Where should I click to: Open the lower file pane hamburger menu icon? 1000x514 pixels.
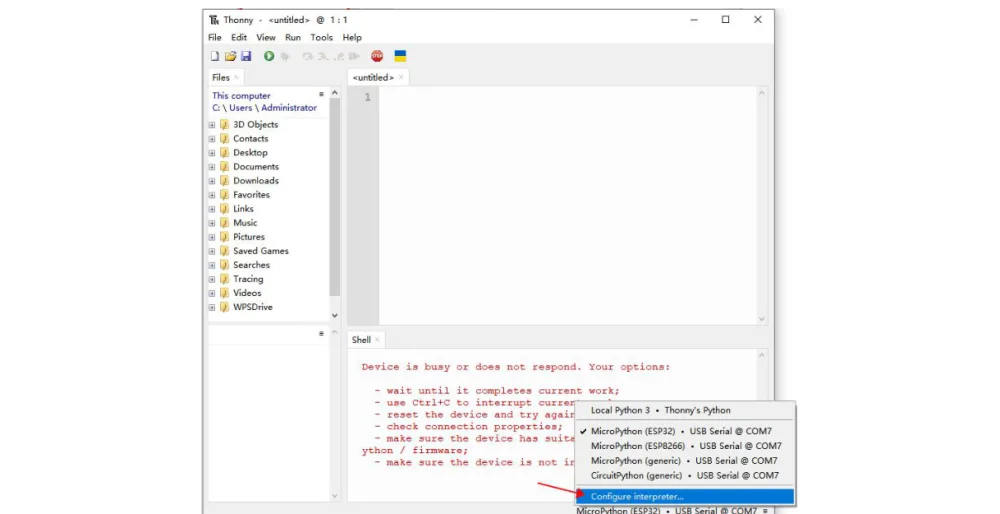point(321,334)
